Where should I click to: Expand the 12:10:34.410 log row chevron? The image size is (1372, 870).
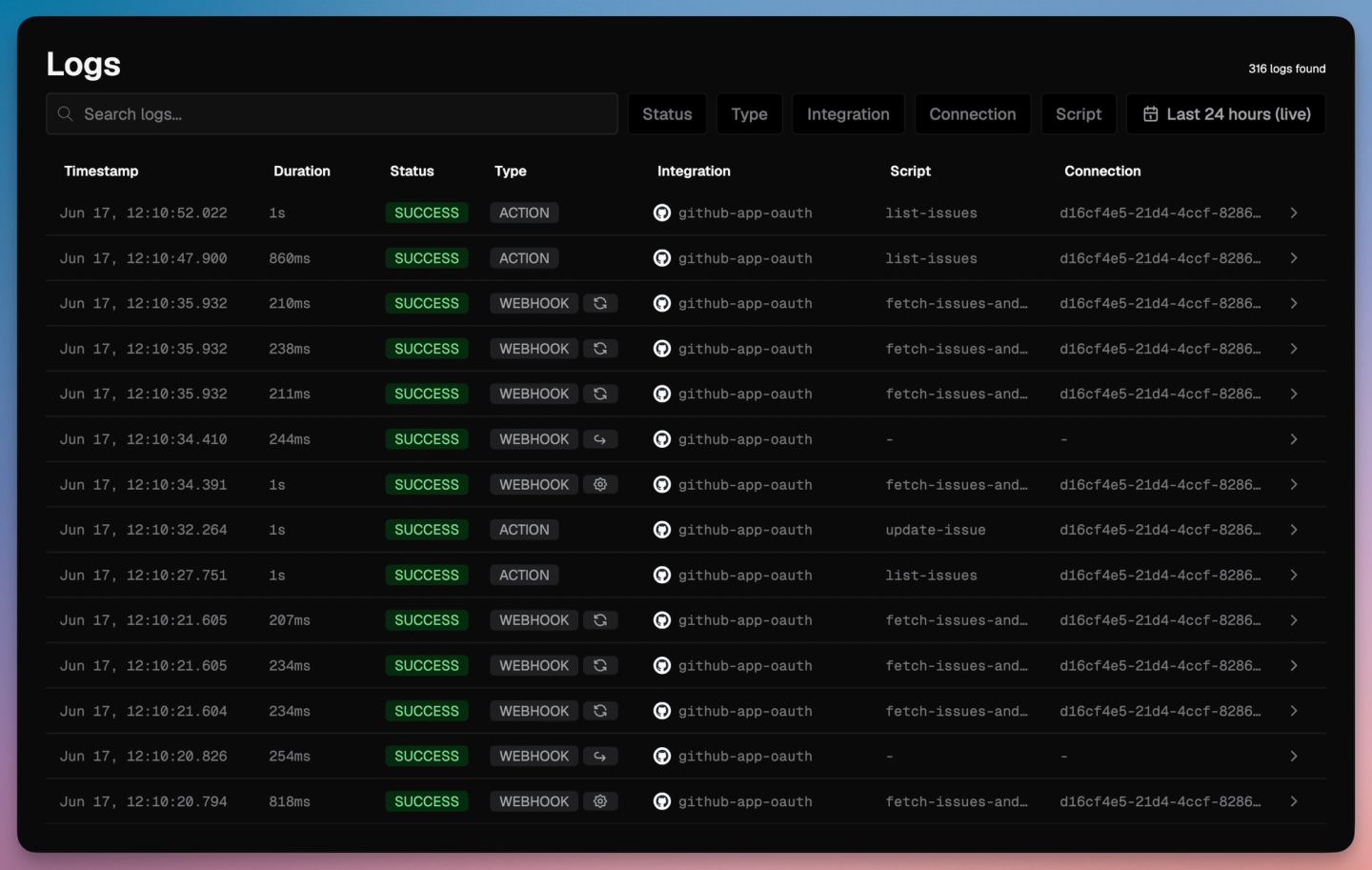tap(1294, 439)
